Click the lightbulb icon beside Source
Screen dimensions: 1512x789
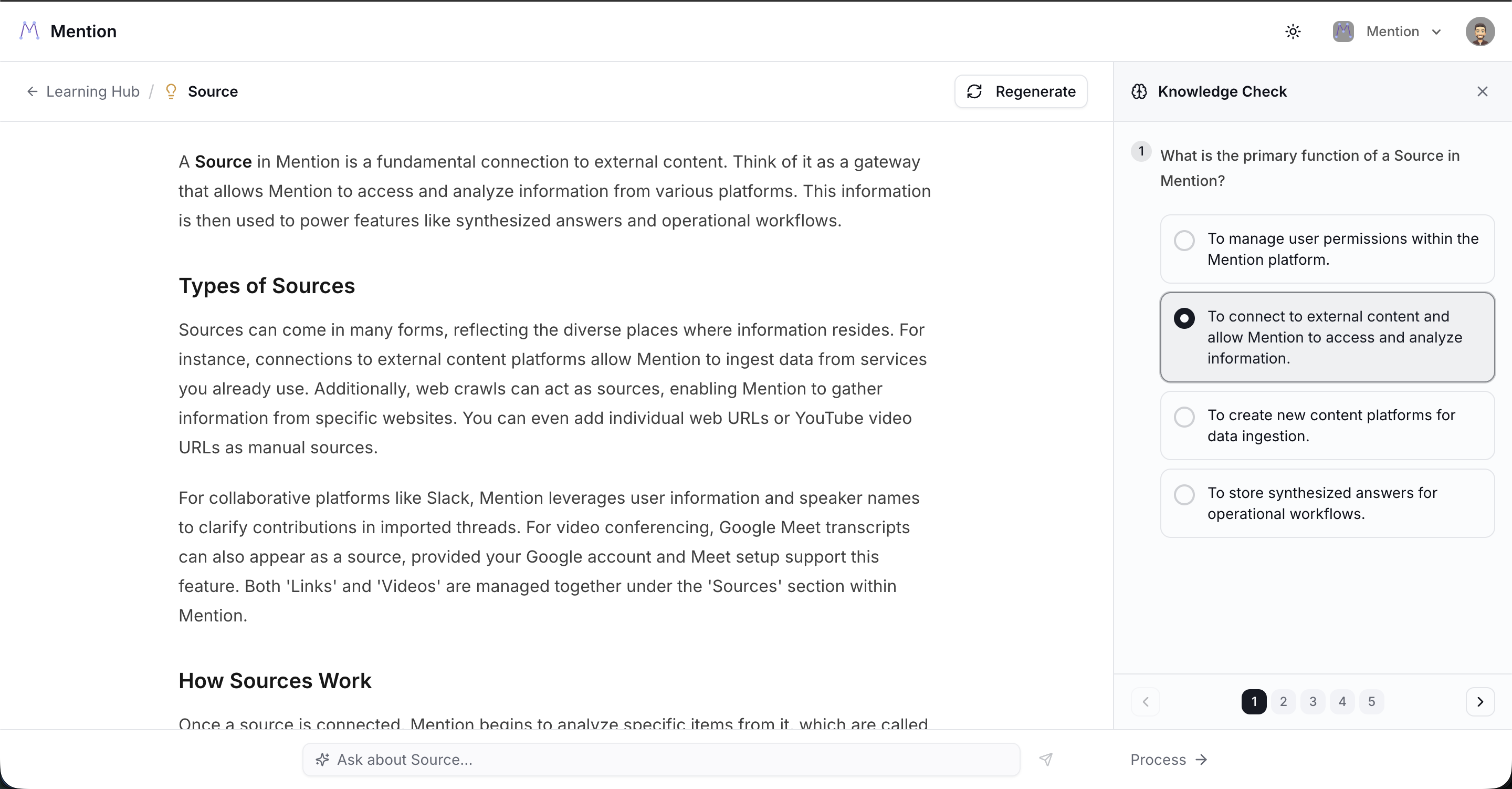tap(171, 91)
